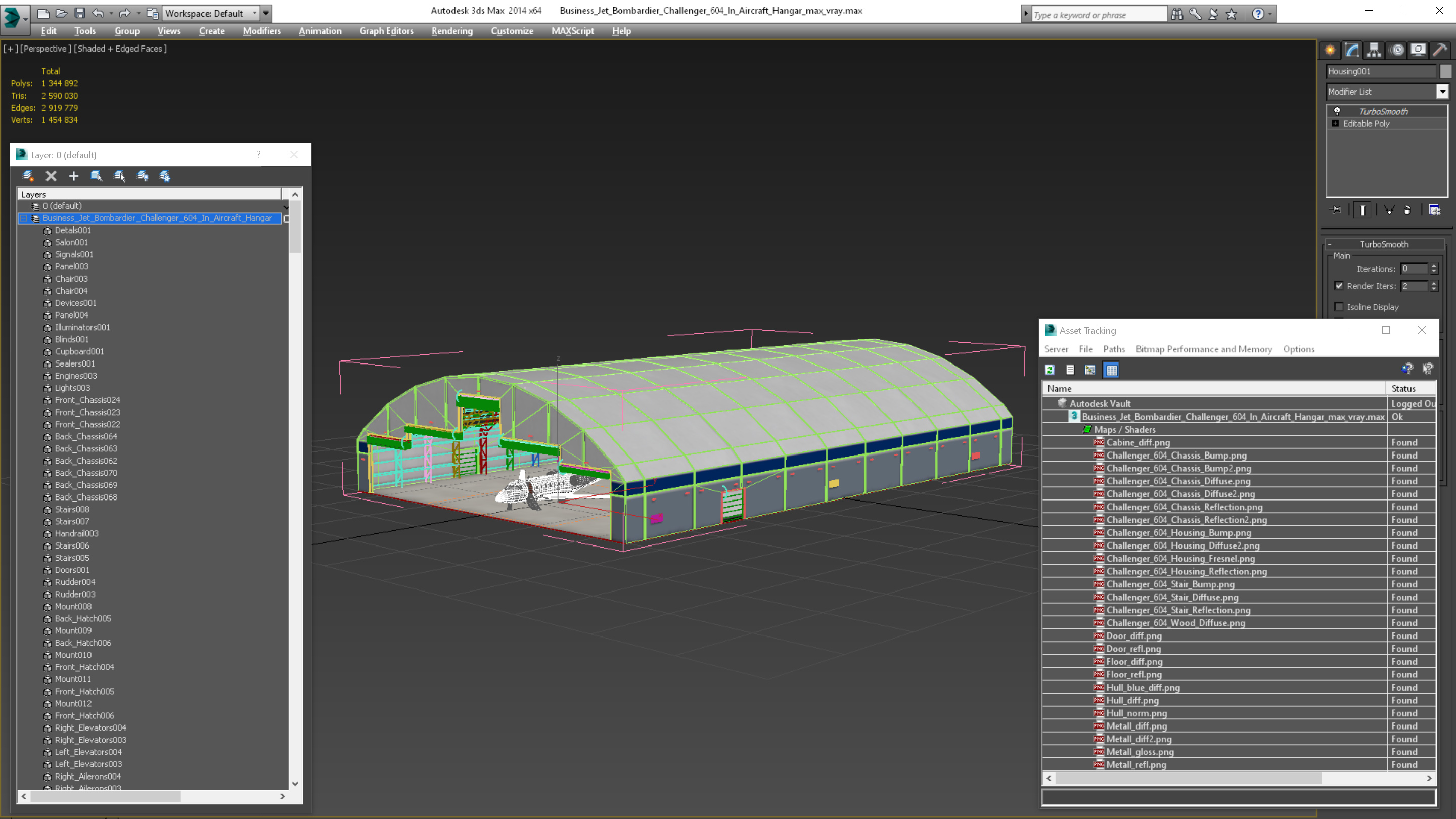This screenshot has width=1456, height=819.
Task: Click the Asset Tracking Name column header
Action: (1214, 388)
